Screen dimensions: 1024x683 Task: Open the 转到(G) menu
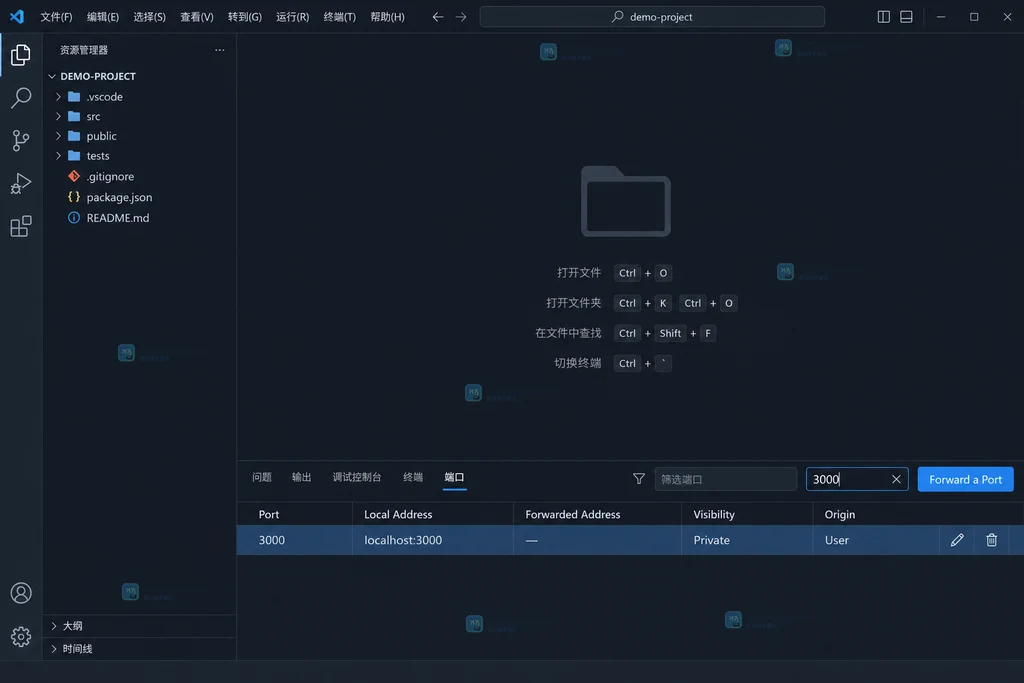point(244,17)
